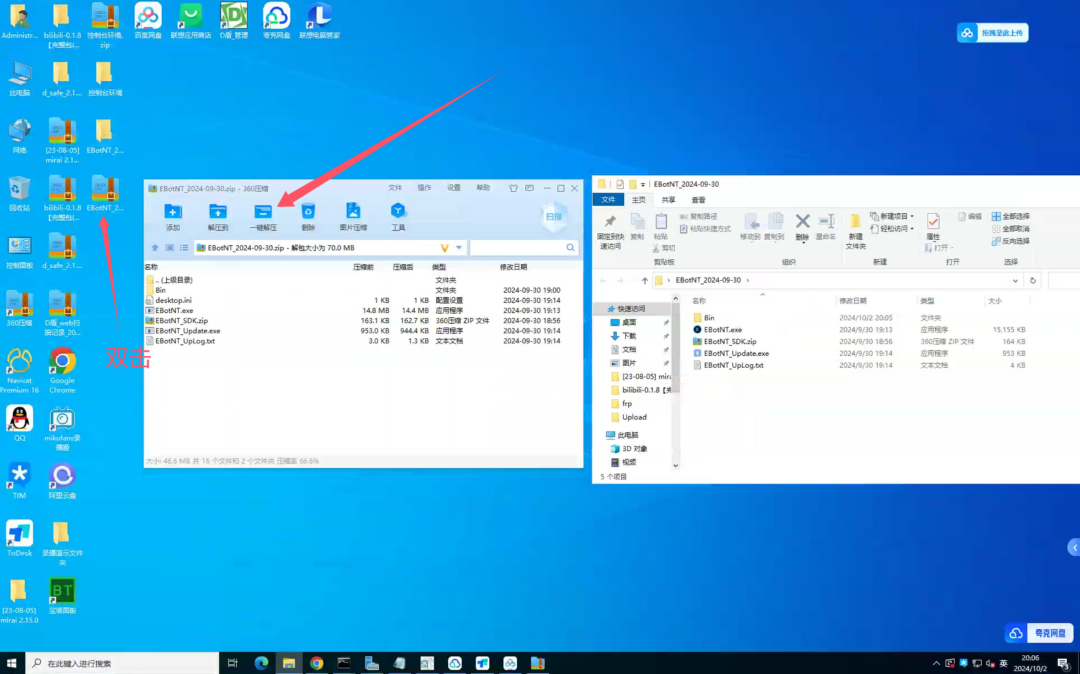This screenshot has width=1080, height=674.
Task: Click the 解压到 extract-to icon
Action: pos(218,213)
